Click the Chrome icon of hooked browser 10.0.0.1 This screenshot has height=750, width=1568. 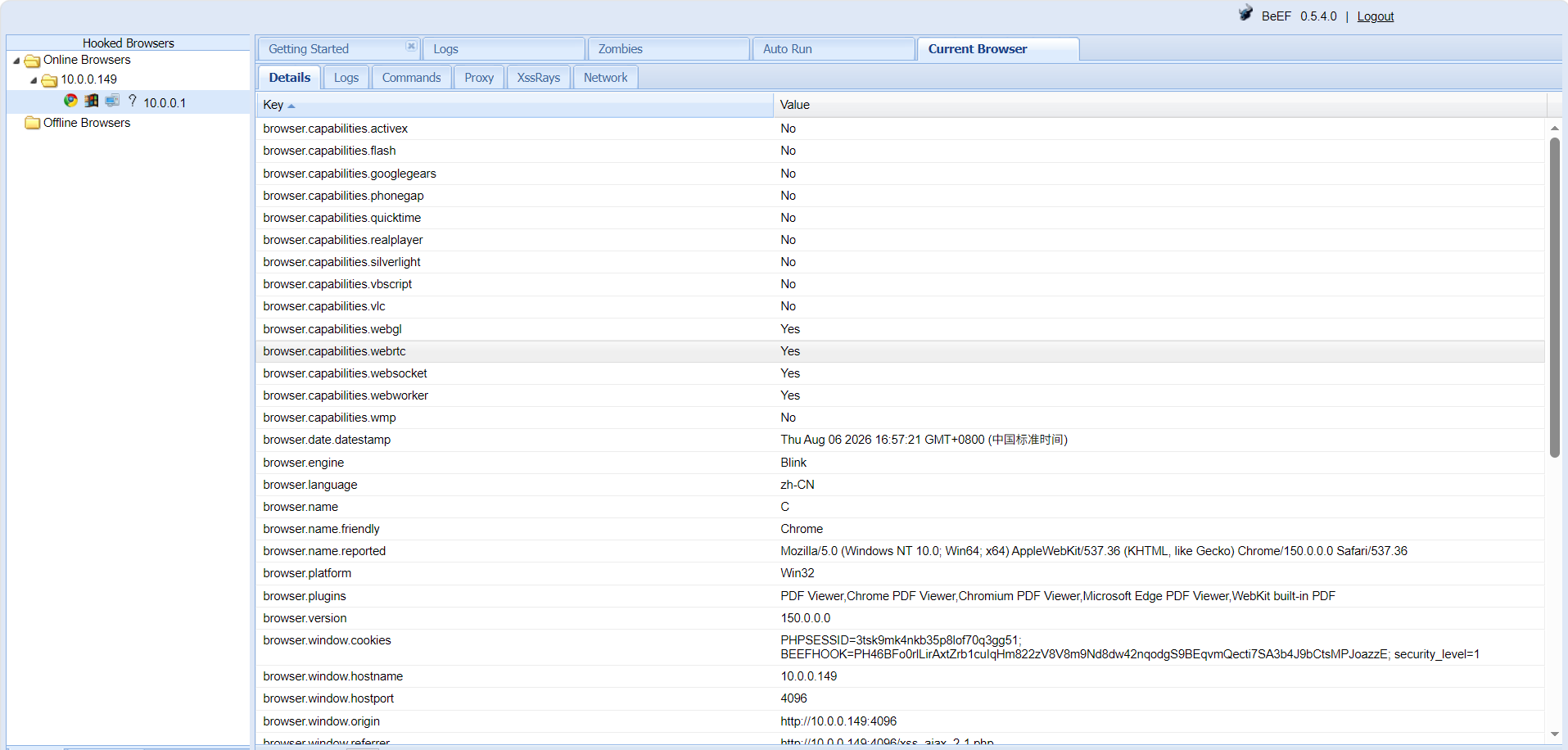click(71, 101)
